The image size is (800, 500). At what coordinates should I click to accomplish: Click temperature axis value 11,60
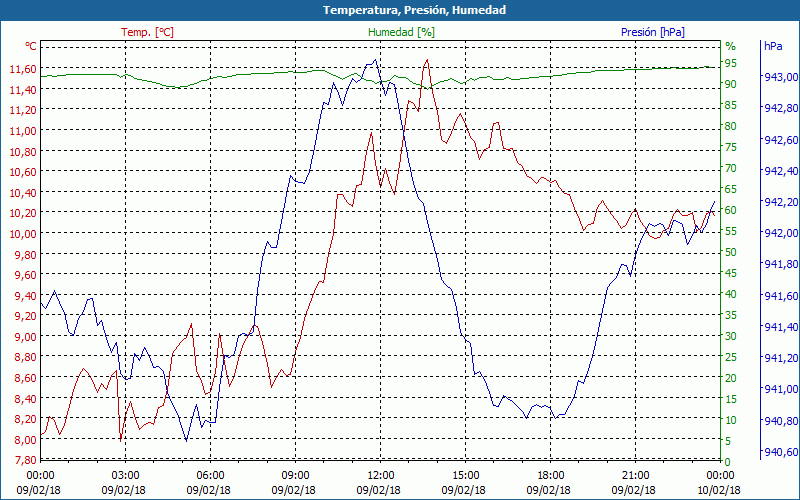tap(23, 69)
